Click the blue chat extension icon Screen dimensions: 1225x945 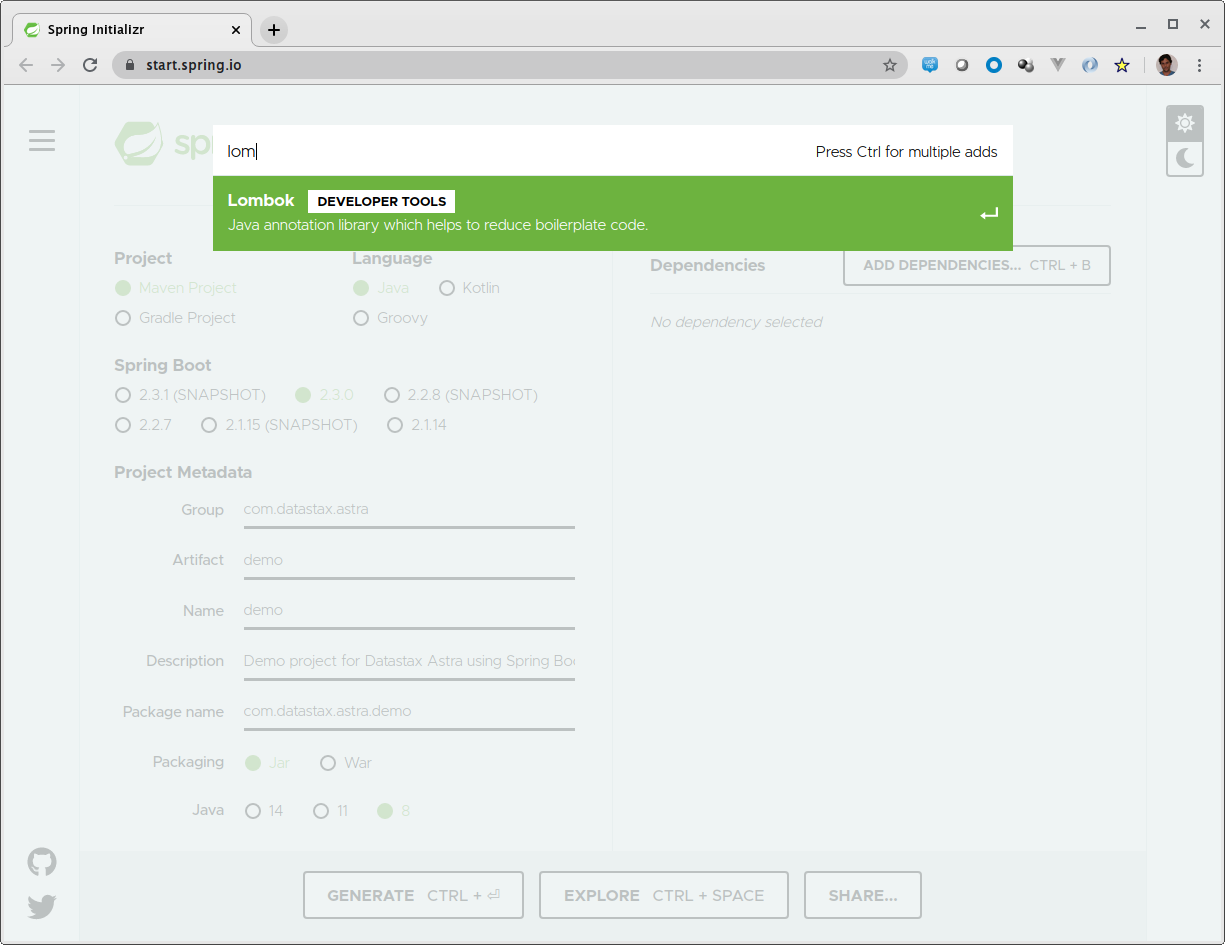[x=930, y=65]
